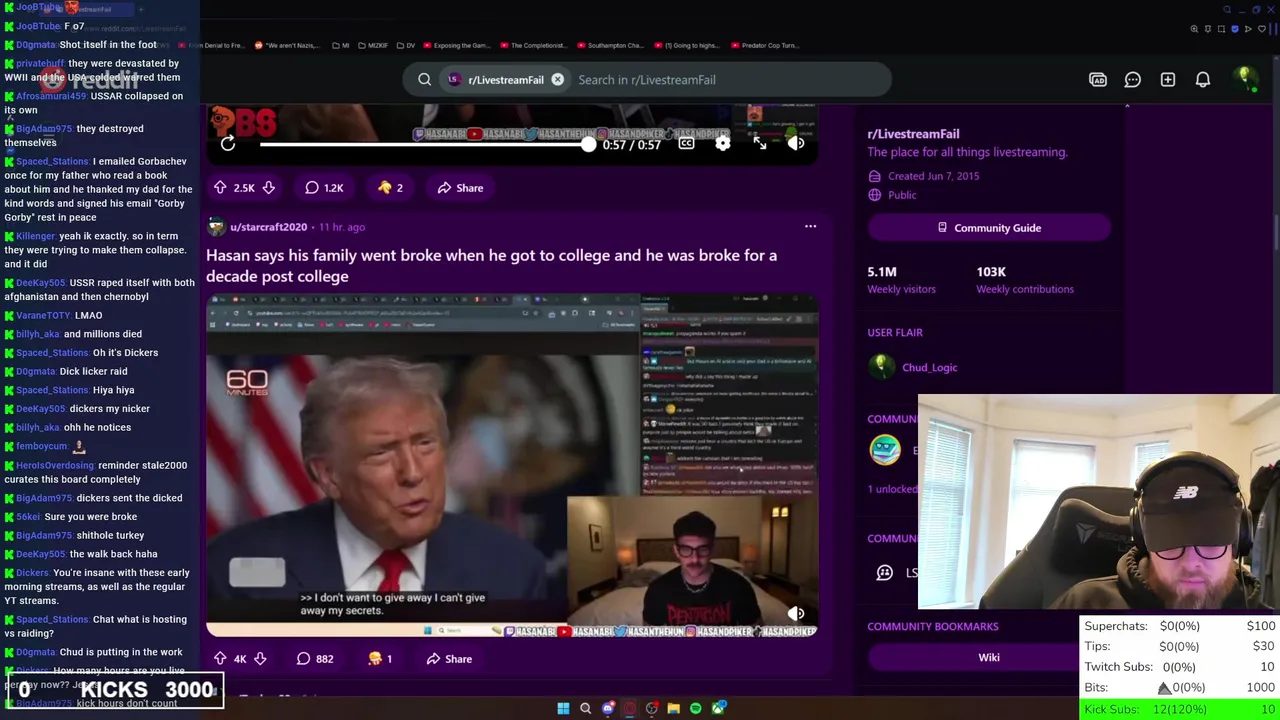Focus the 'Search in r/LivestreamFail' field
The image size is (1280, 720).
coord(730,80)
